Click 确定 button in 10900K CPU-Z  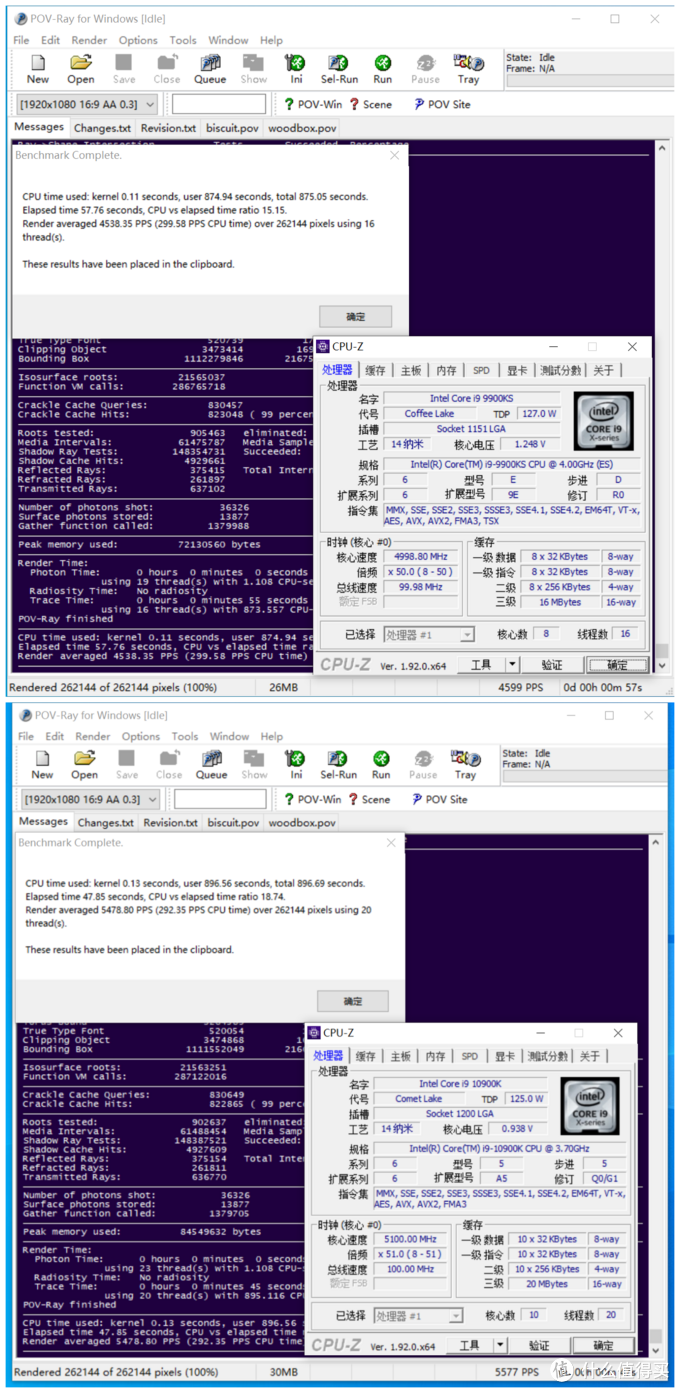coord(604,1346)
